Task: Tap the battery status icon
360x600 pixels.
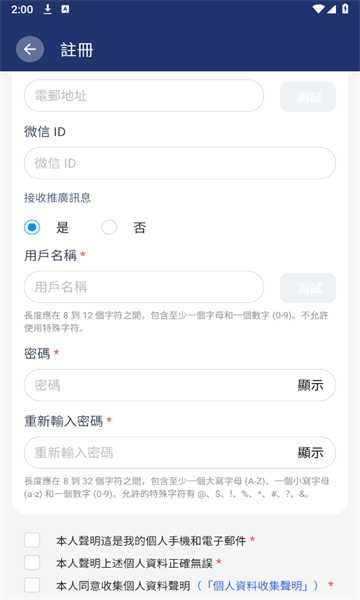Action: point(345,9)
